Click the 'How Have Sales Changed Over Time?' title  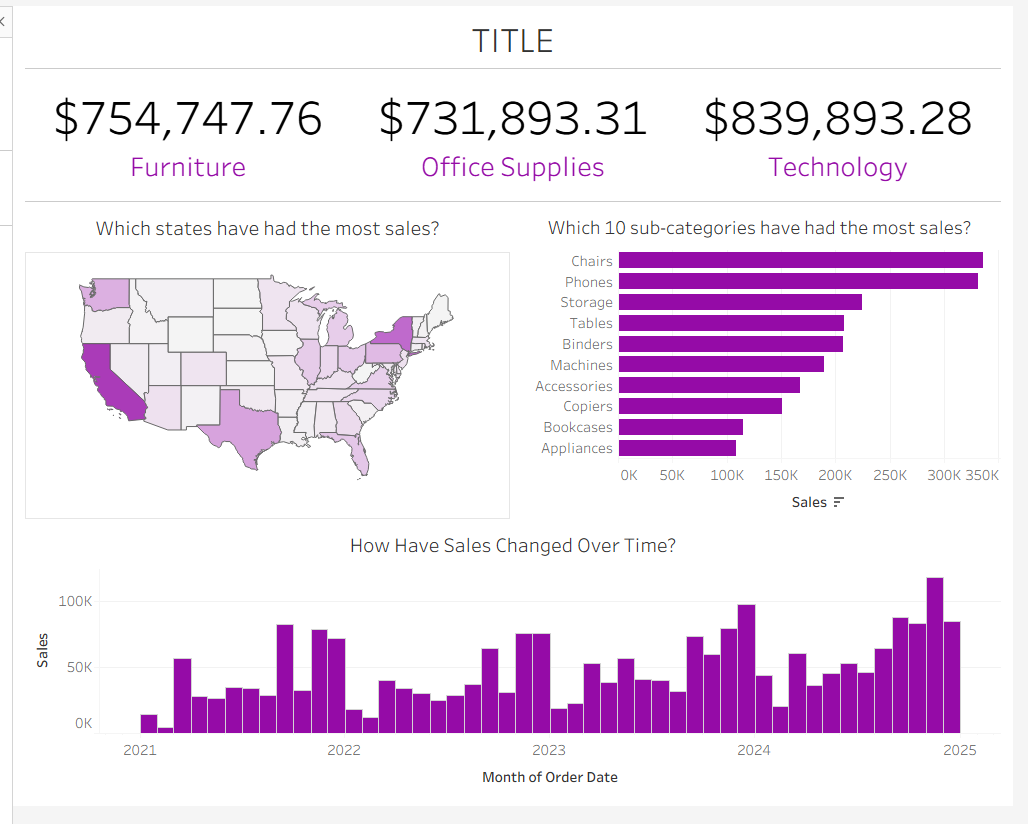tap(513, 545)
